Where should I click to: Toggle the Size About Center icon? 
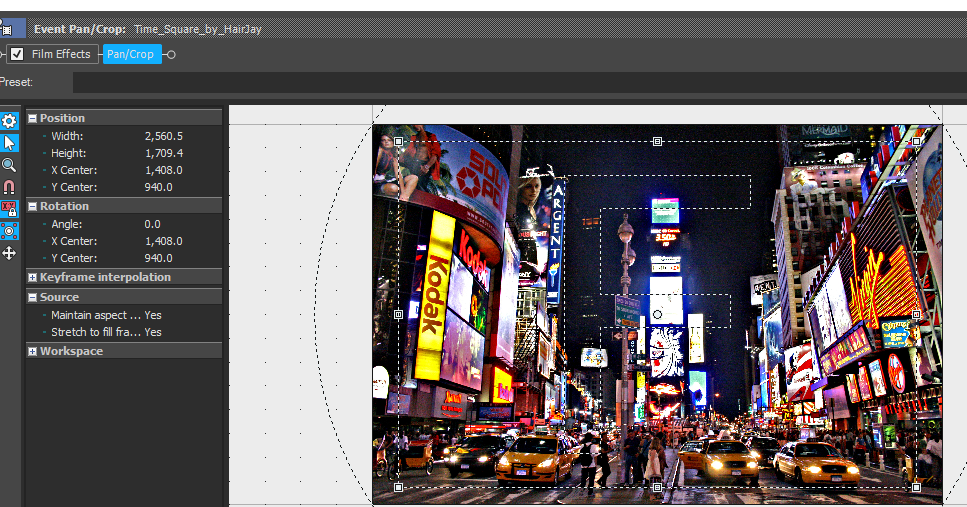[x=9, y=231]
